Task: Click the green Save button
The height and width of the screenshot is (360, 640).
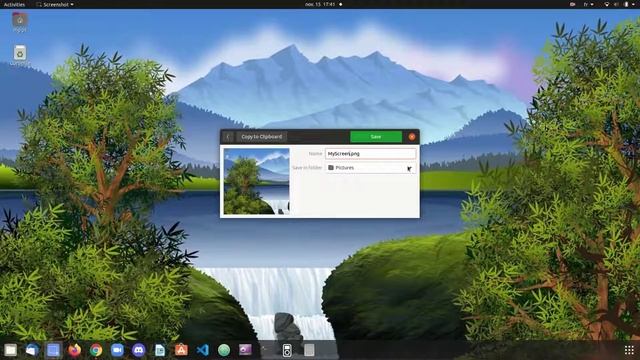Action: [x=376, y=137]
